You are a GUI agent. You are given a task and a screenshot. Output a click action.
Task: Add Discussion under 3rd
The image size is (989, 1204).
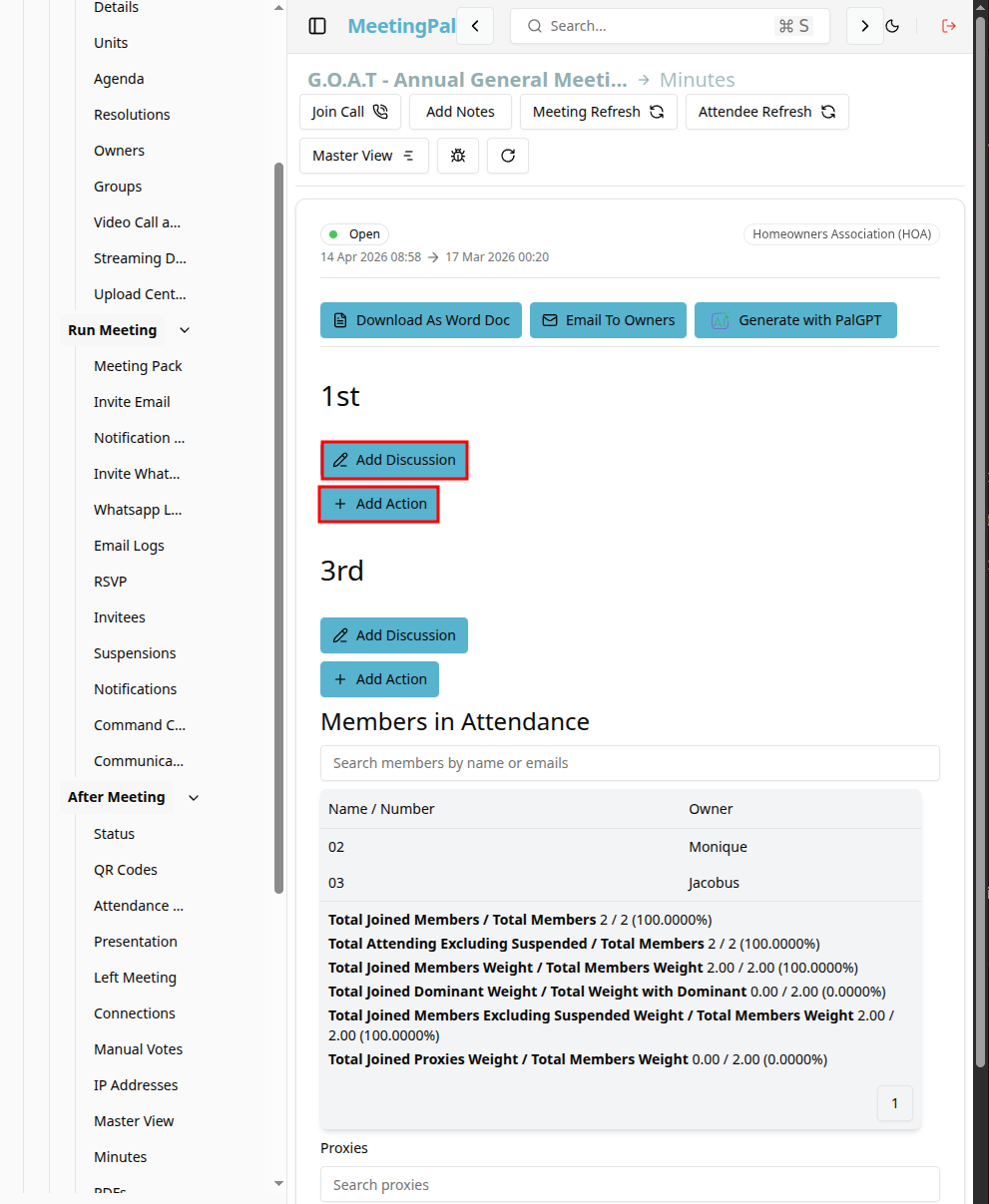(394, 635)
